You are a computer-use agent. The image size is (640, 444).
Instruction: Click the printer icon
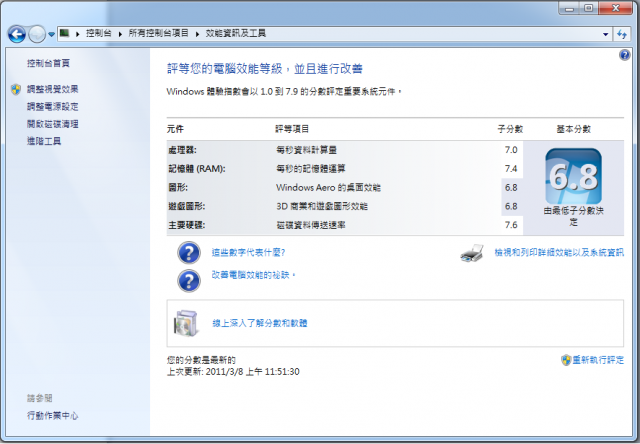tap(472, 253)
